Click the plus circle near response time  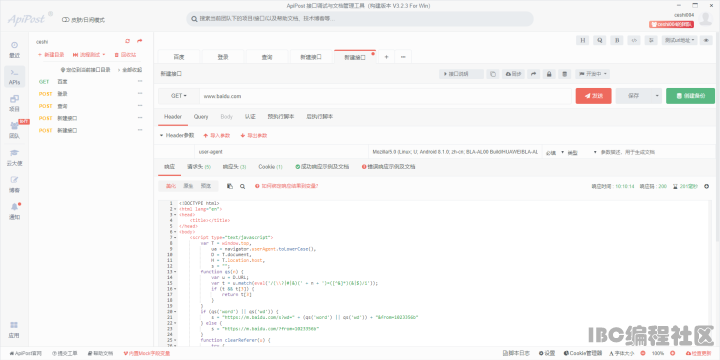[707, 186]
